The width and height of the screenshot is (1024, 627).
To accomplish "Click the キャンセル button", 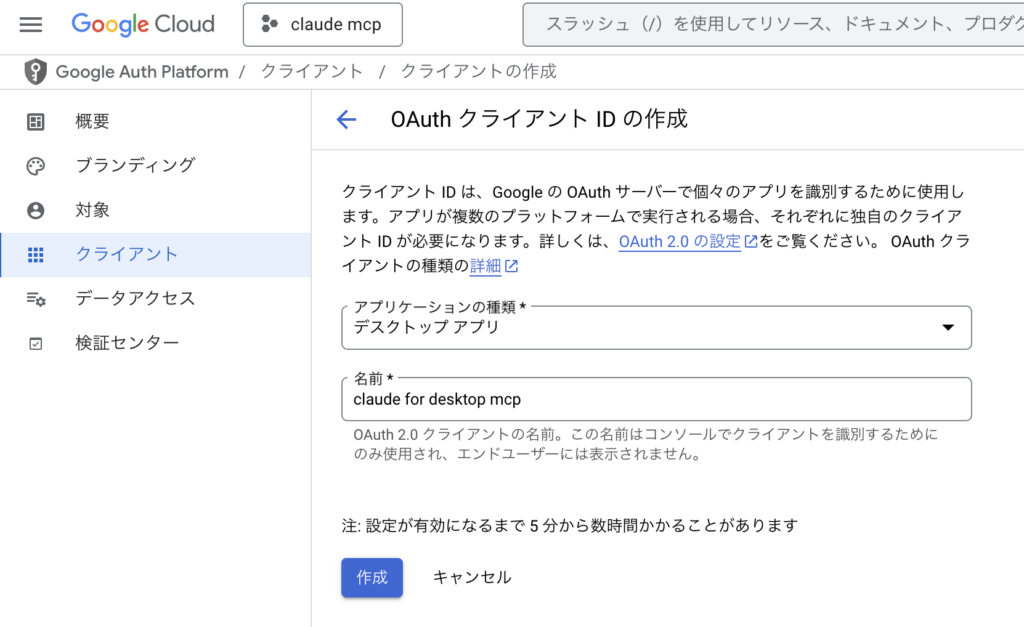I will coord(471,577).
